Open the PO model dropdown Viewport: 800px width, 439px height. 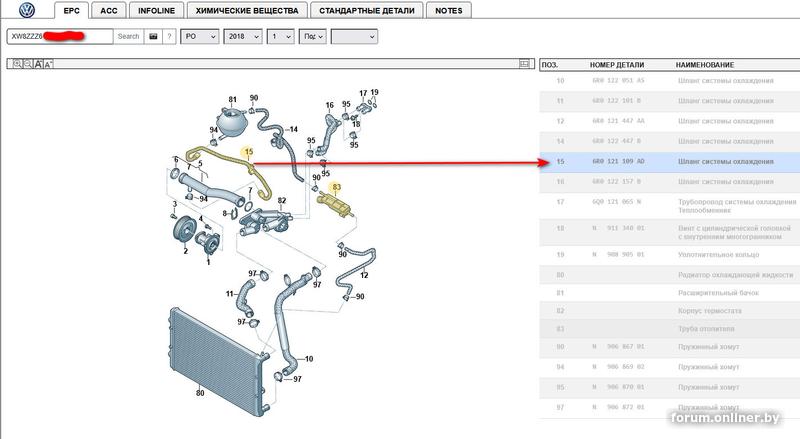pyautogui.click(x=199, y=36)
